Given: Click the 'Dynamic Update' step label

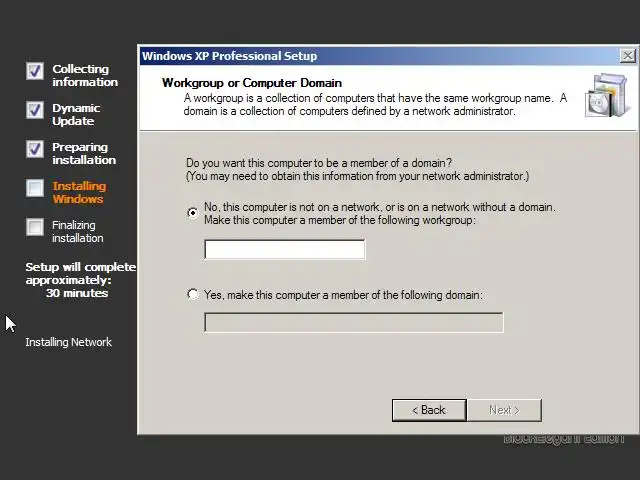Looking at the screenshot, I should [76, 114].
